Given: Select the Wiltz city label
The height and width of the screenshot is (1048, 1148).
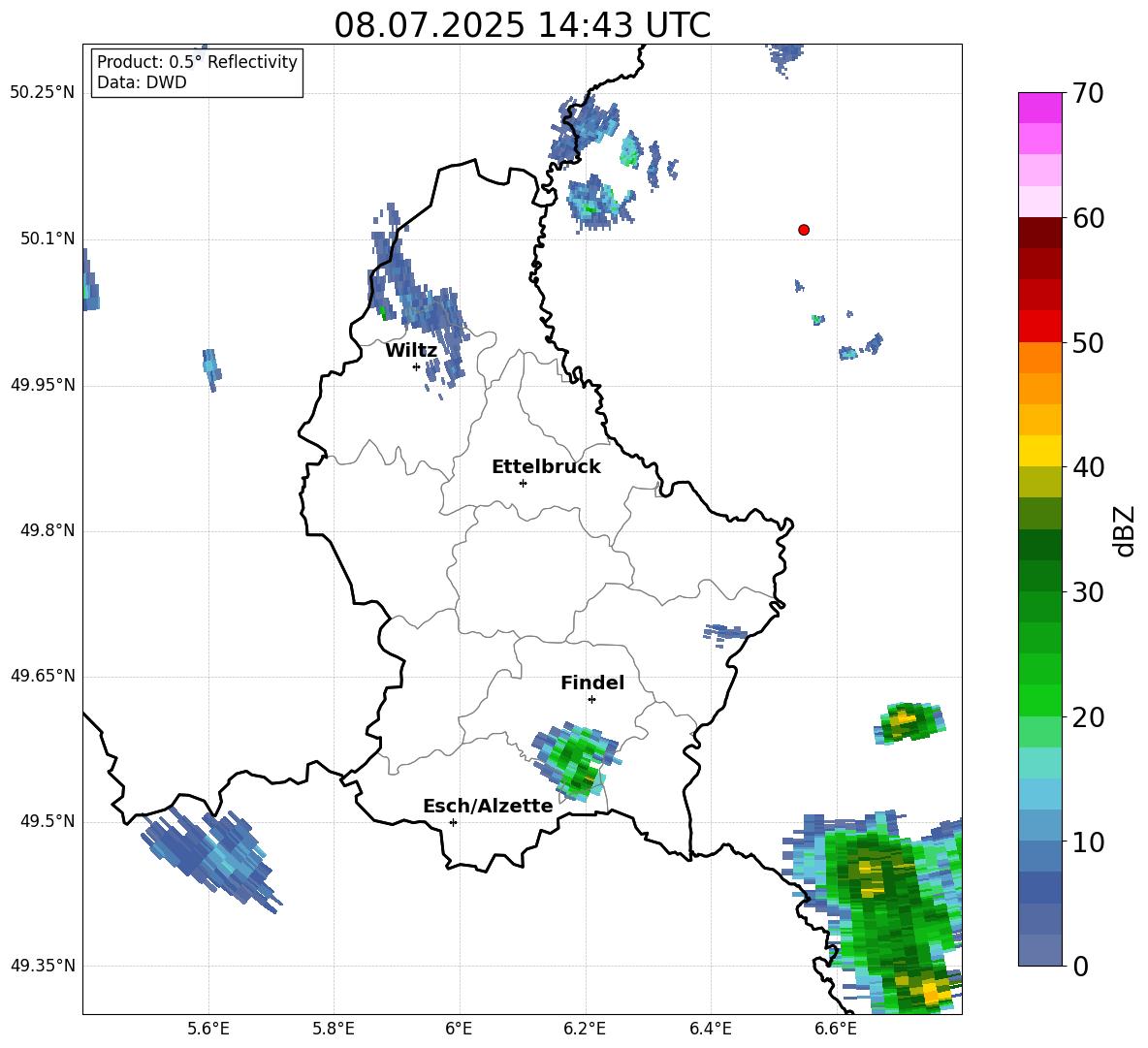Looking at the screenshot, I should point(411,351).
